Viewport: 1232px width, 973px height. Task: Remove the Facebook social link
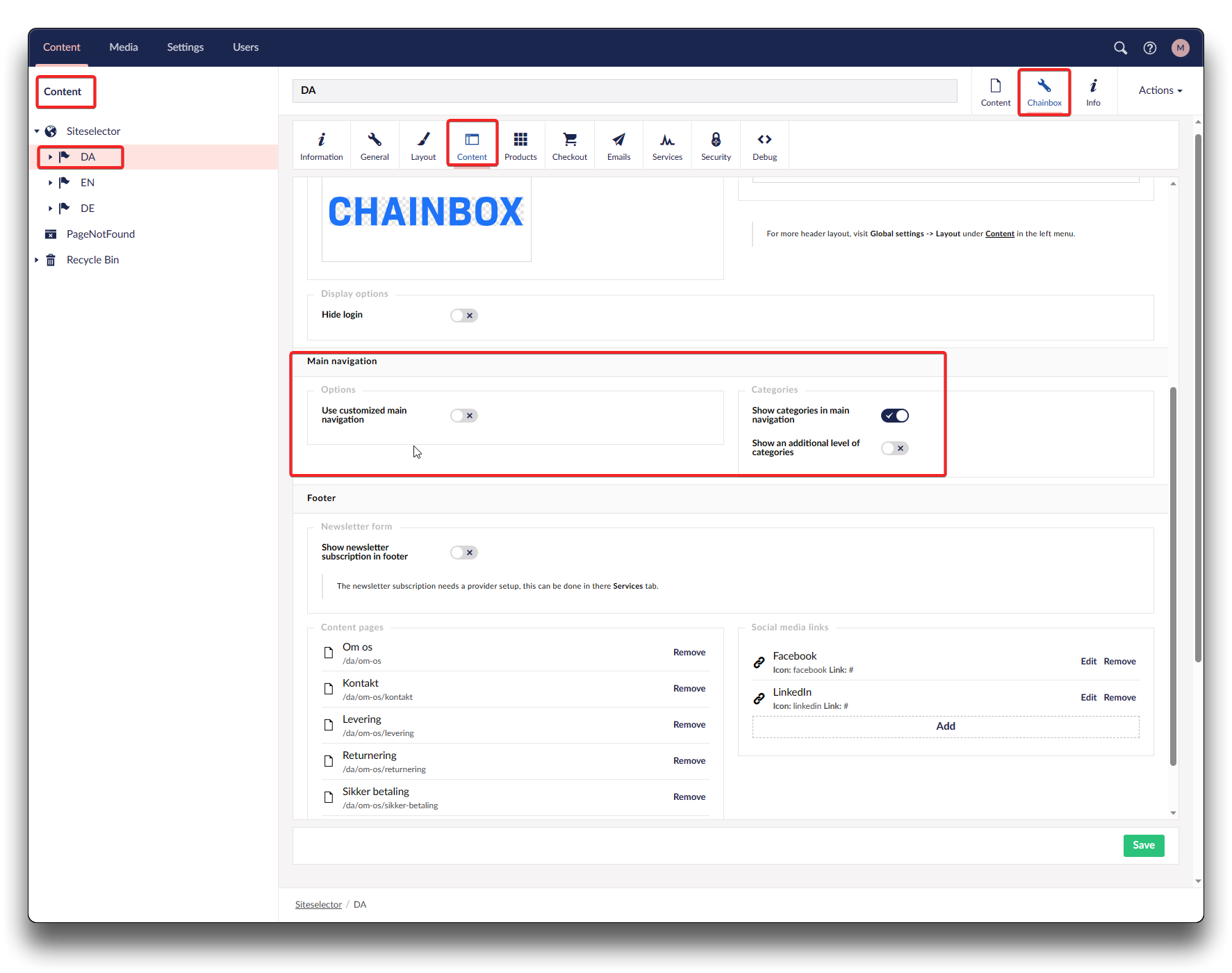click(x=1119, y=662)
